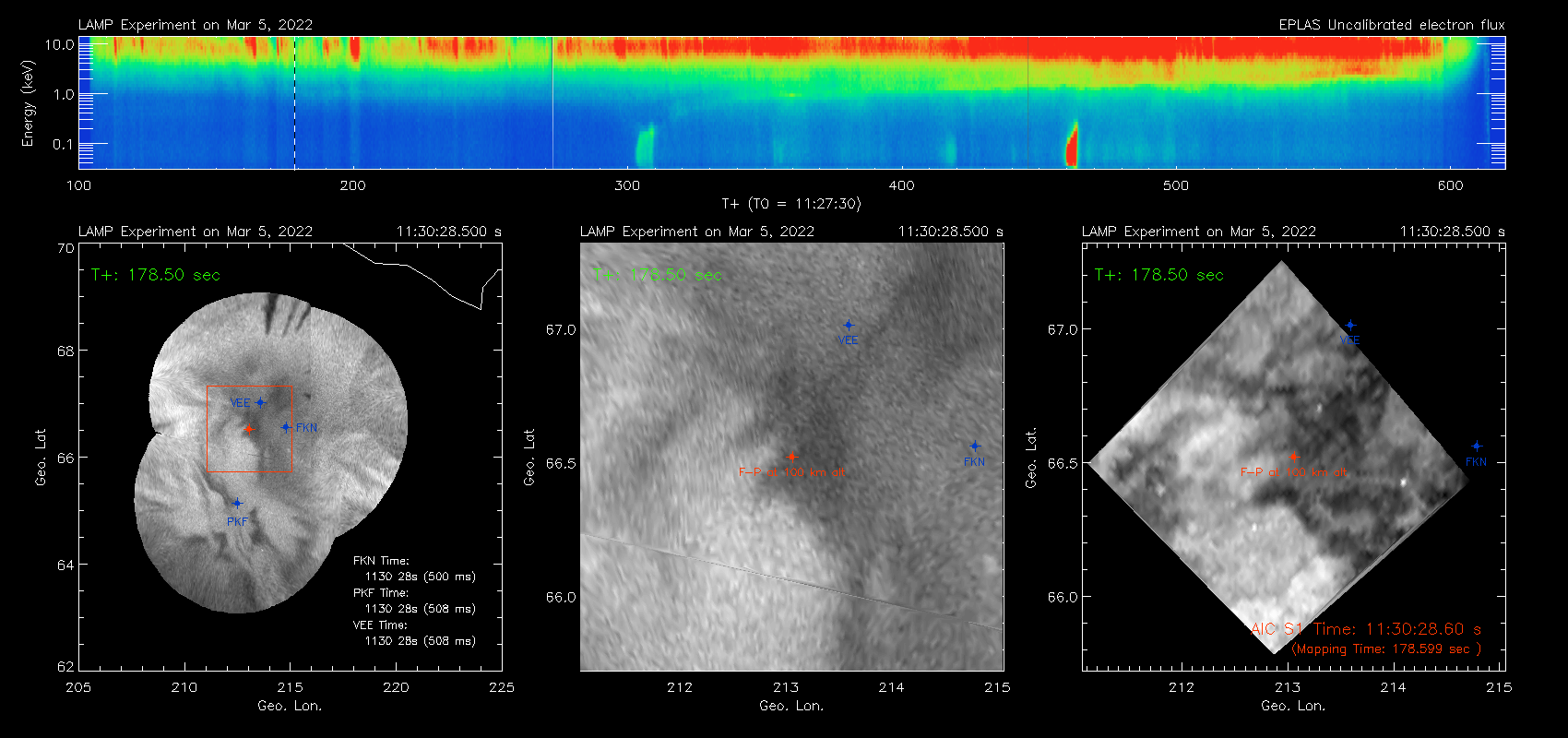The height and width of the screenshot is (738, 1568).
Task: Click the 'Geo. Lat' label of the middle panel
Action: click(529, 457)
